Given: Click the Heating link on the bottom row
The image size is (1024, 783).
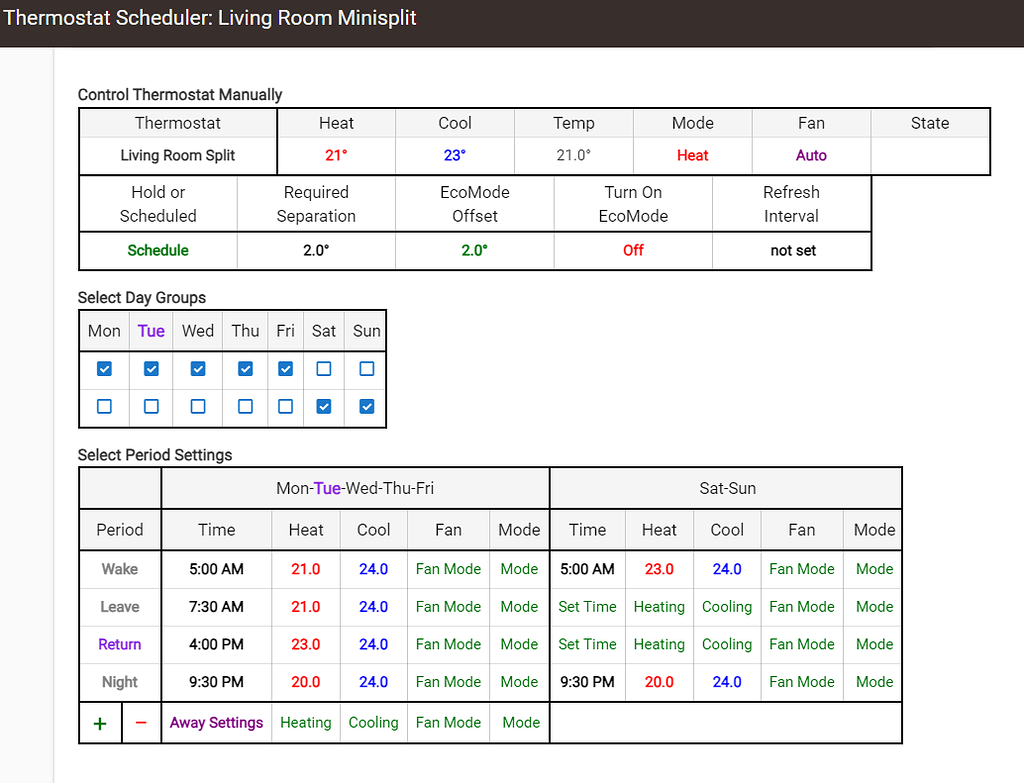Looking at the screenshot, I should (x=305, y=722).
